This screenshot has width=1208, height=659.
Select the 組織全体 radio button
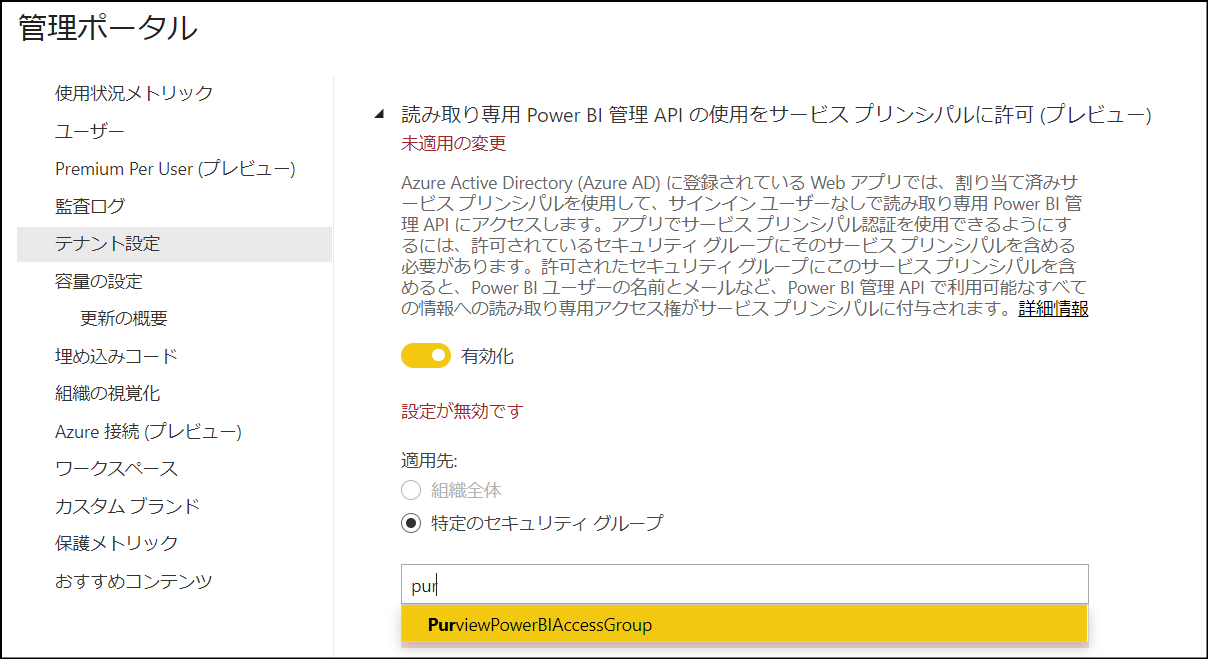411,490
